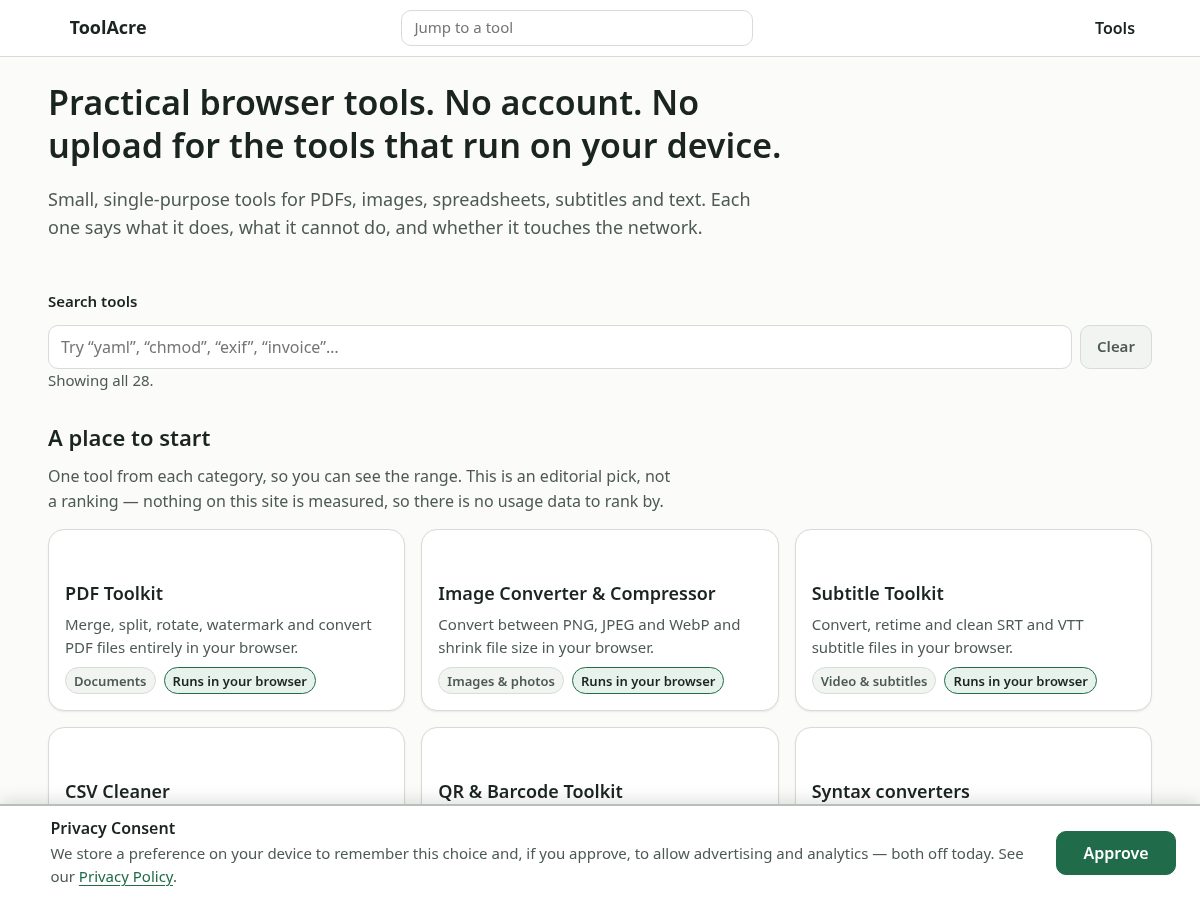The image size is (1200, 900).
Task: Select the Video & subtitles category tag
Action: click(x=874, y=681)
